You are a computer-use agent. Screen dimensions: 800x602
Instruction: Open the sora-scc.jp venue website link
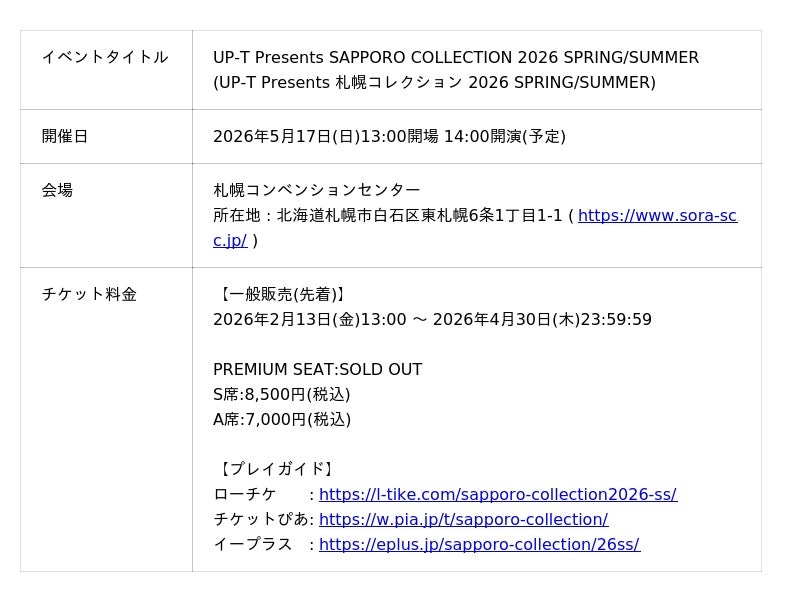[x=657, y=216]
